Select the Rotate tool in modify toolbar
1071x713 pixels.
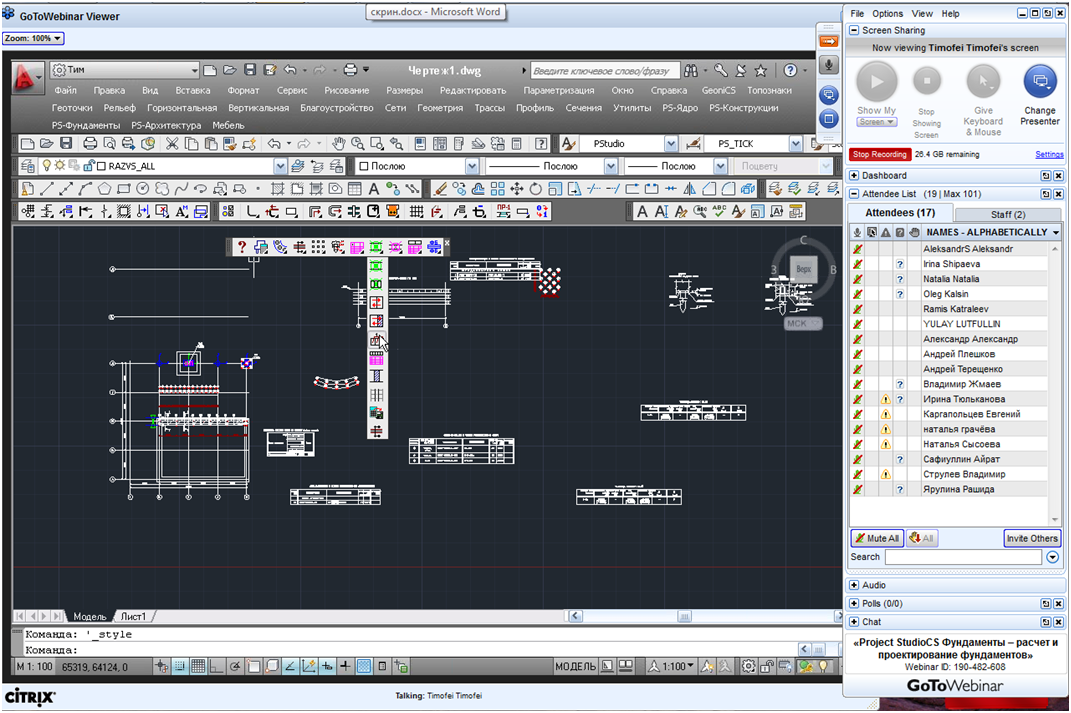click(x=536, y=188)
